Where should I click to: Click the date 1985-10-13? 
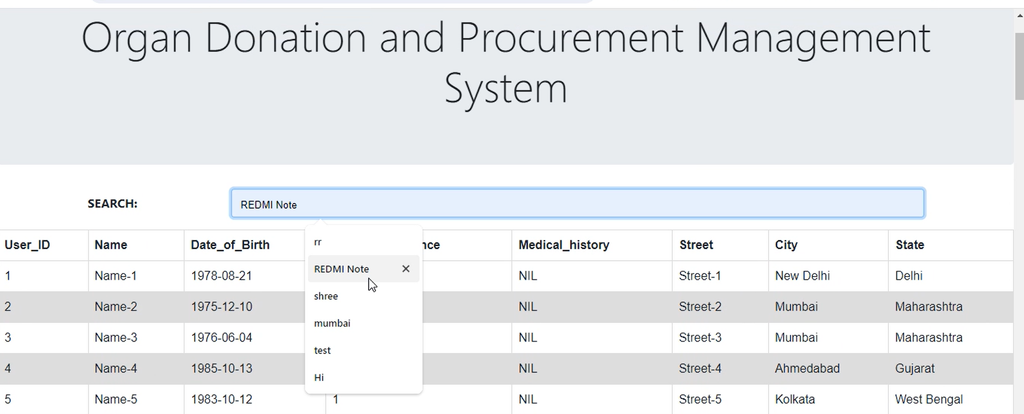click(x=221, y=368)
